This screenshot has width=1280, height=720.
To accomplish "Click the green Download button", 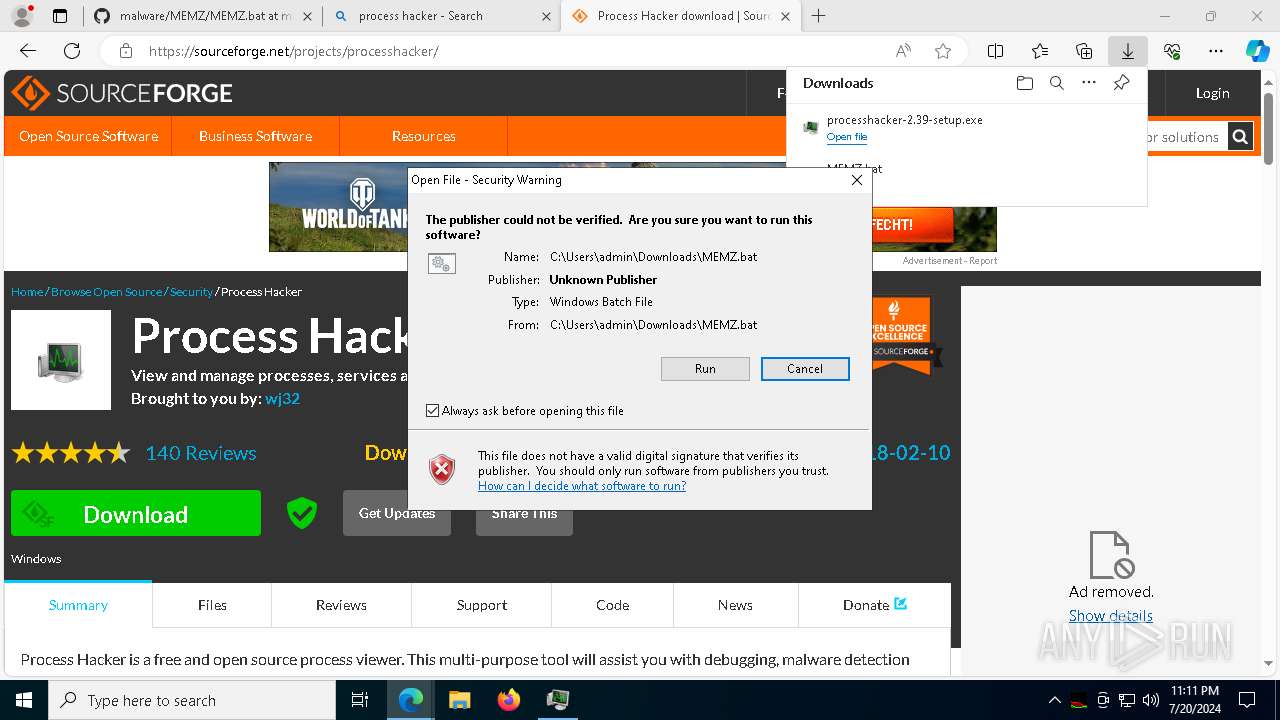I will [136, 513].
